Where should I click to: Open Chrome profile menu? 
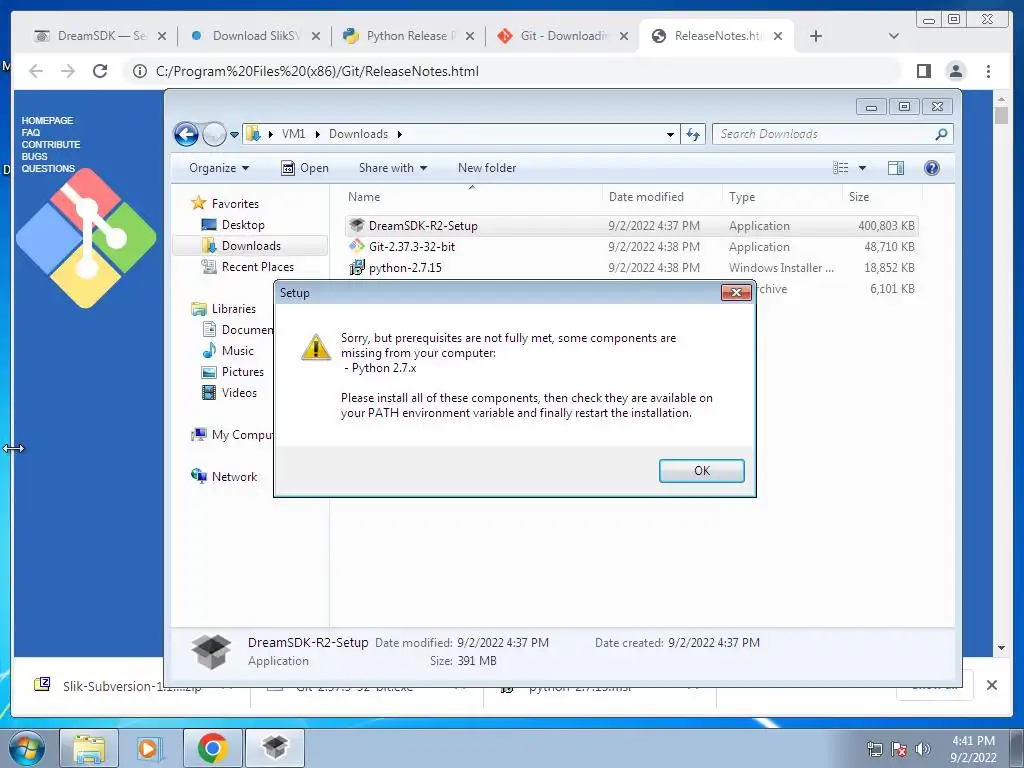click(x=956, y=71)
